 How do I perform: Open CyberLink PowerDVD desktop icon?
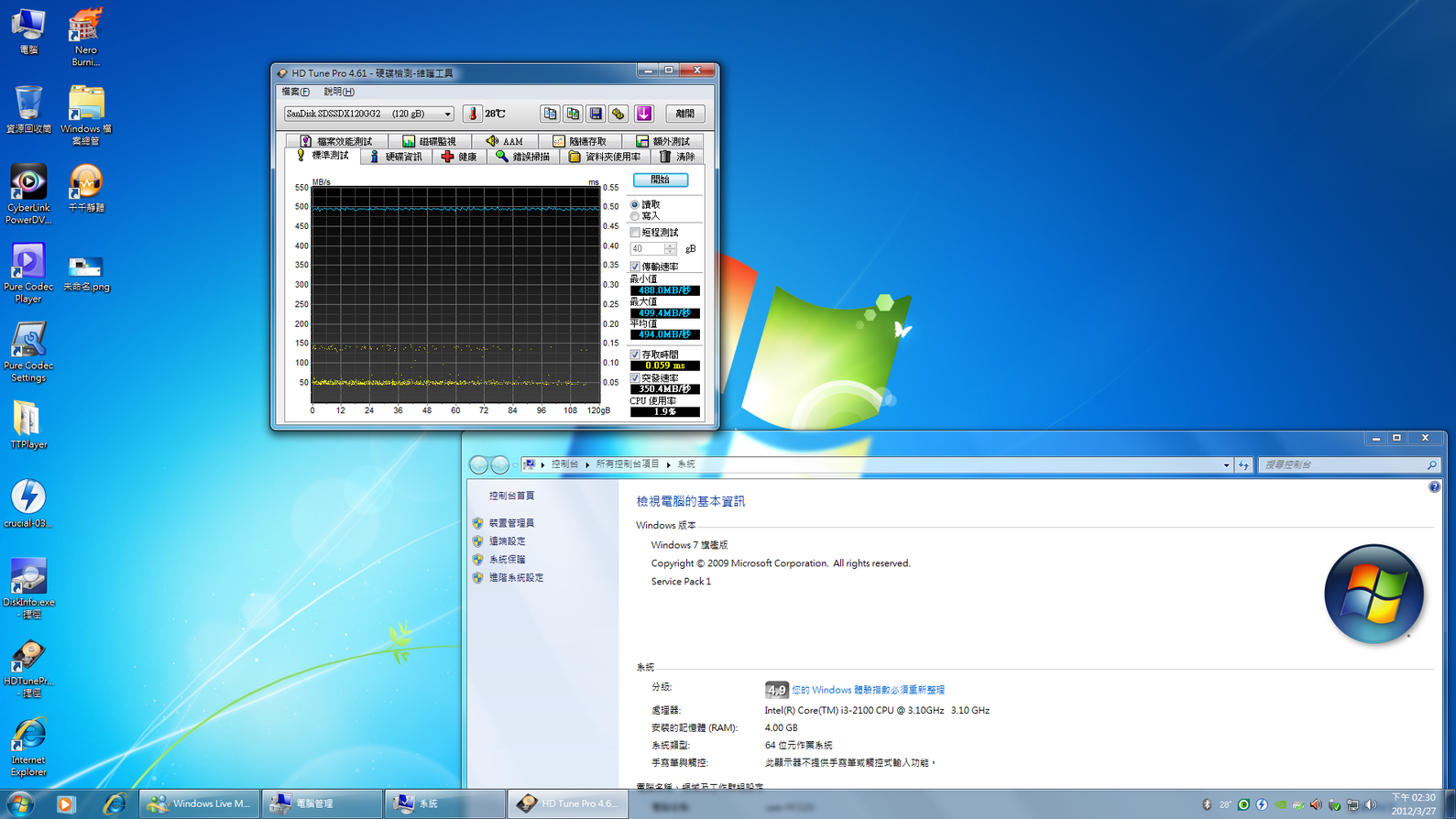(x=28, y=194)
